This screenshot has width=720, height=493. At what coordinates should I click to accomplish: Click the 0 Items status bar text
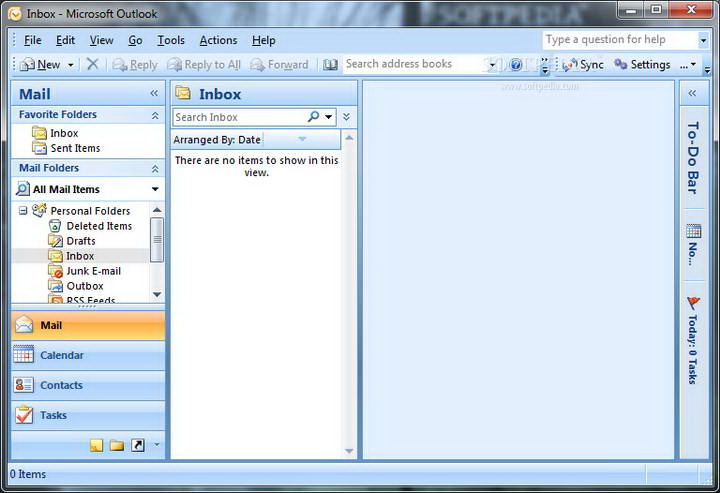28,474
